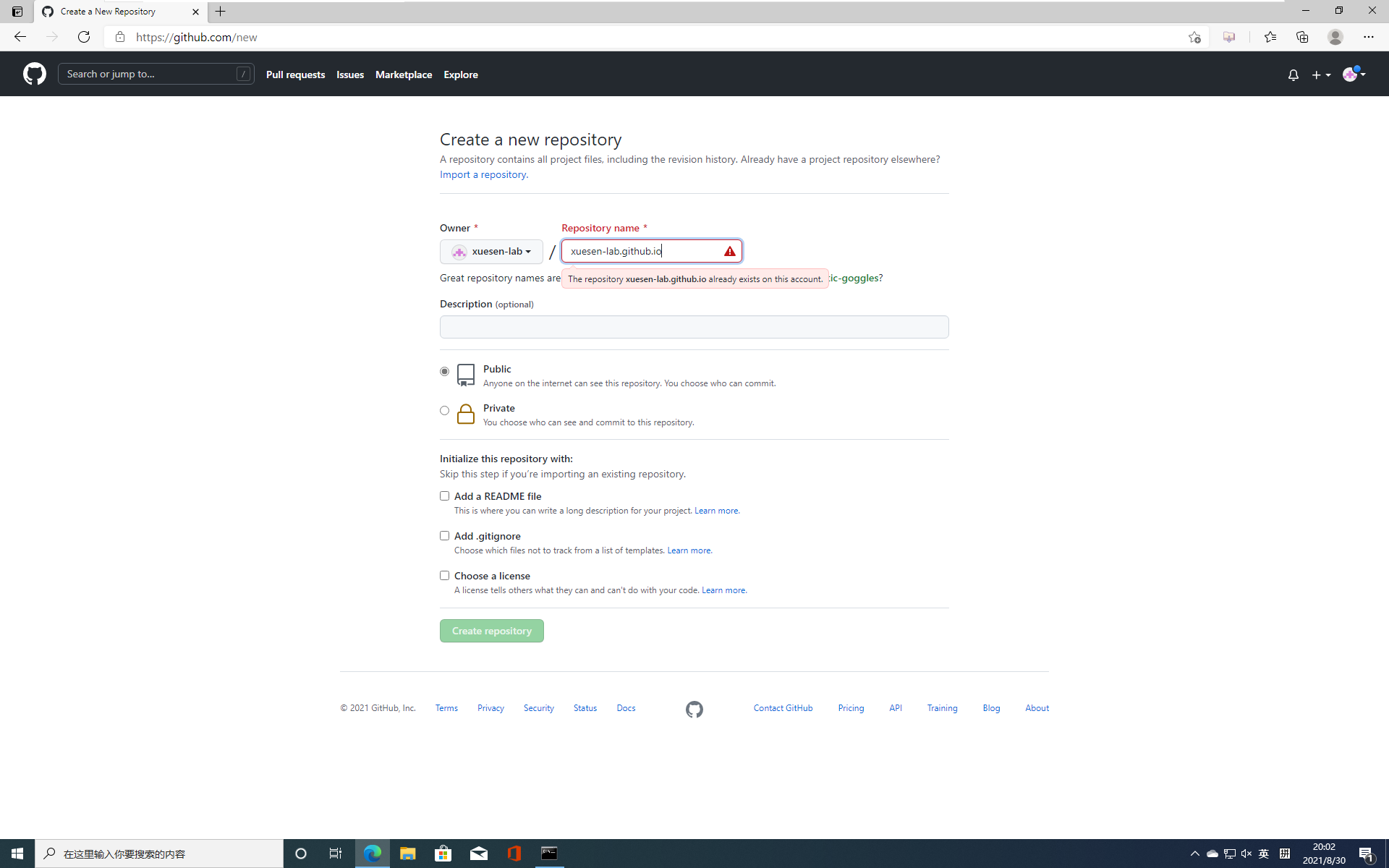
Task: Open Cortana circle on taskbar
Action: pyautogui.click(x=301, y=854)
